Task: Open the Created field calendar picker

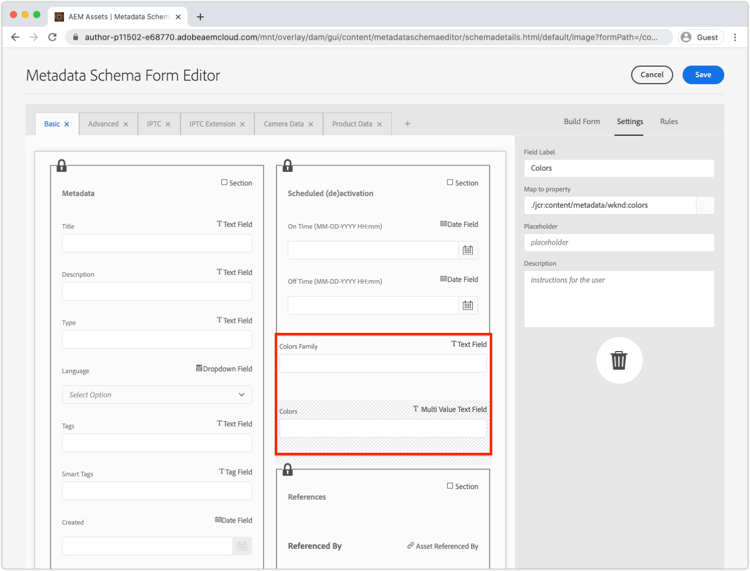Action: point(242,546)
